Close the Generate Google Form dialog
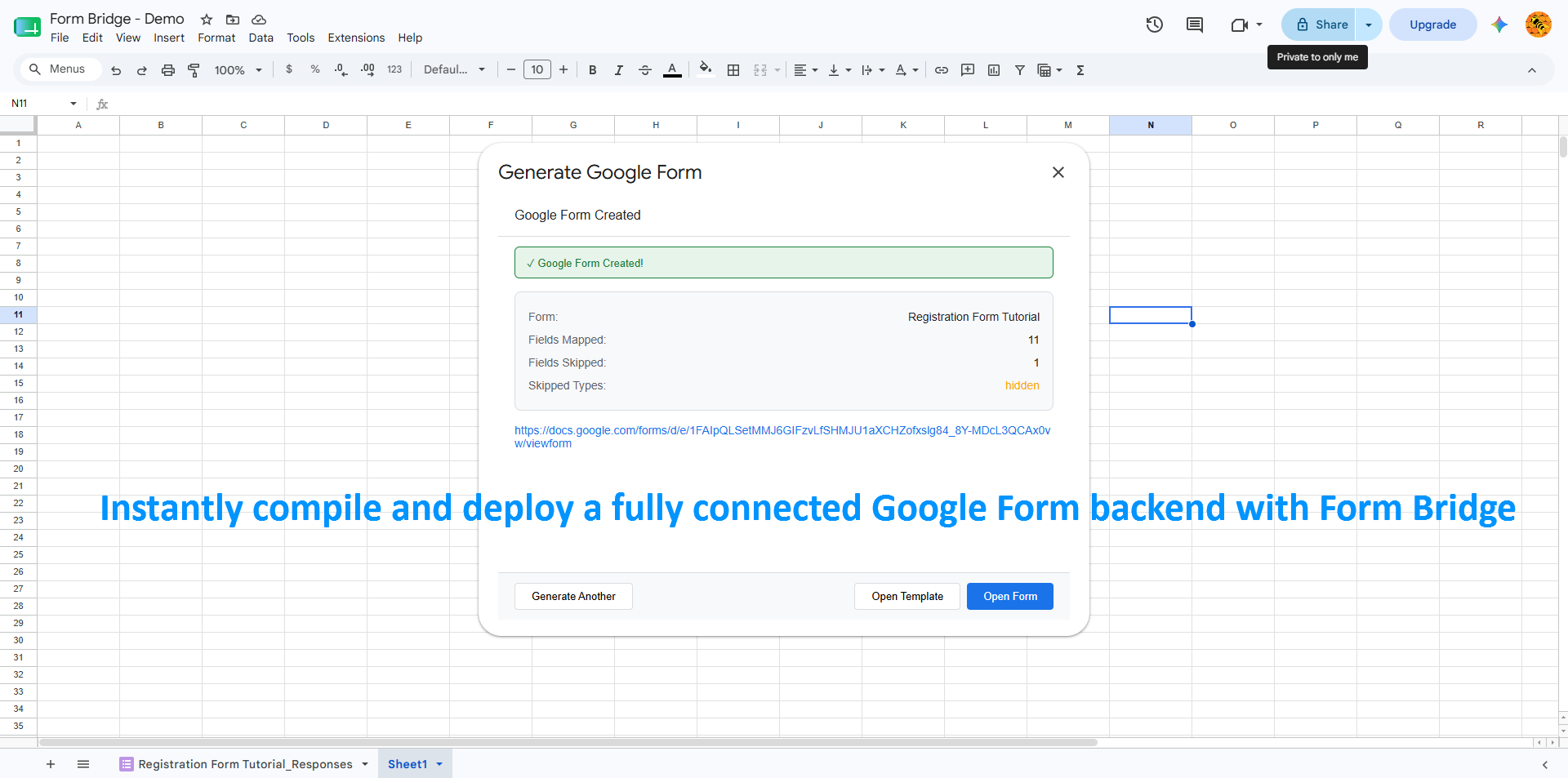This screenshot has height=778, width=1568. [1058, 172]
